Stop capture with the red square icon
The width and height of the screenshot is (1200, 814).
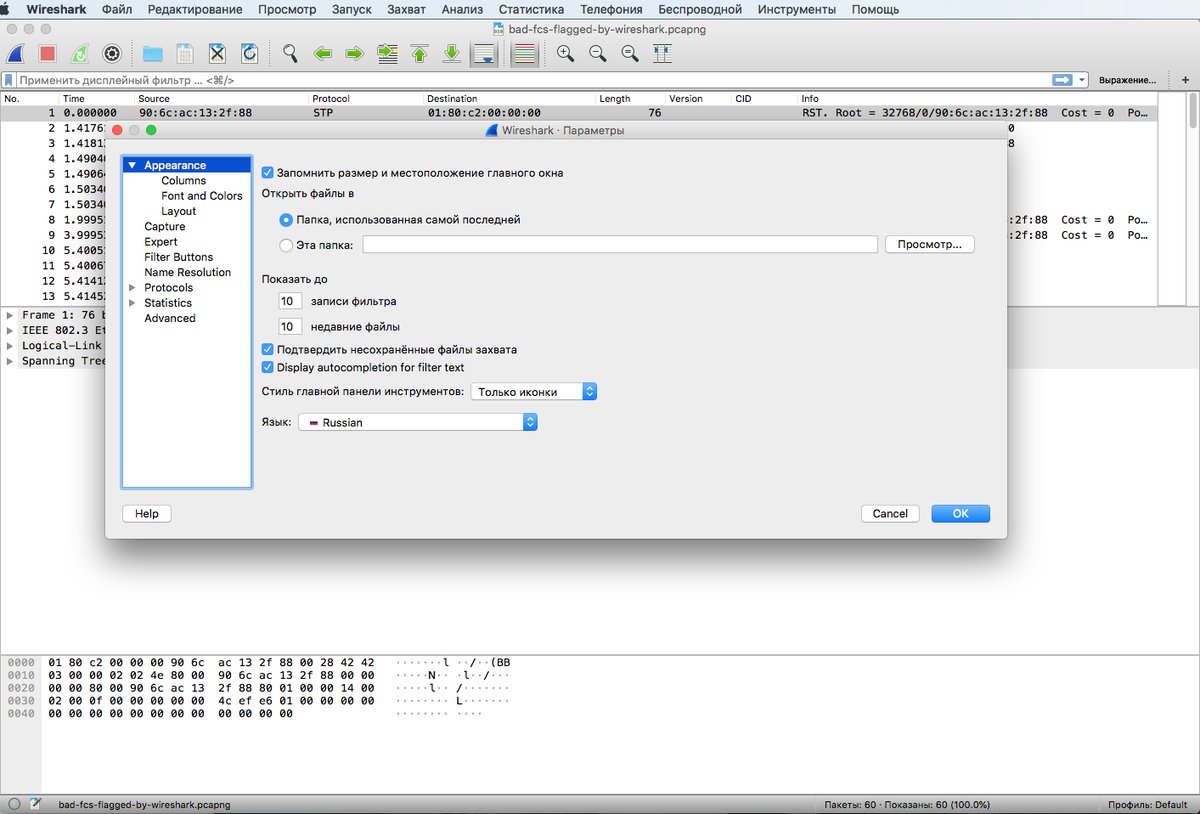click(47, 53)
